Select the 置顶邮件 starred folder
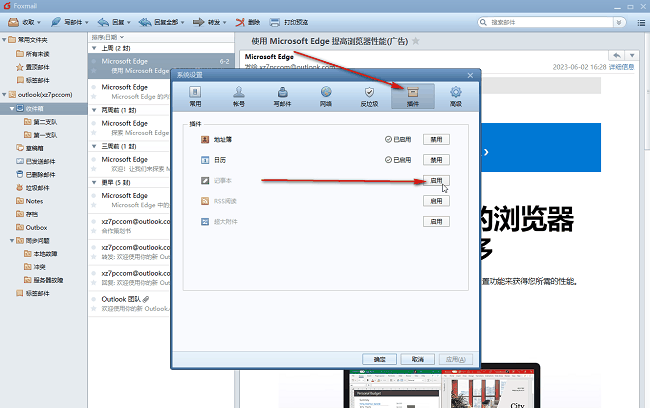 point(33,67)
